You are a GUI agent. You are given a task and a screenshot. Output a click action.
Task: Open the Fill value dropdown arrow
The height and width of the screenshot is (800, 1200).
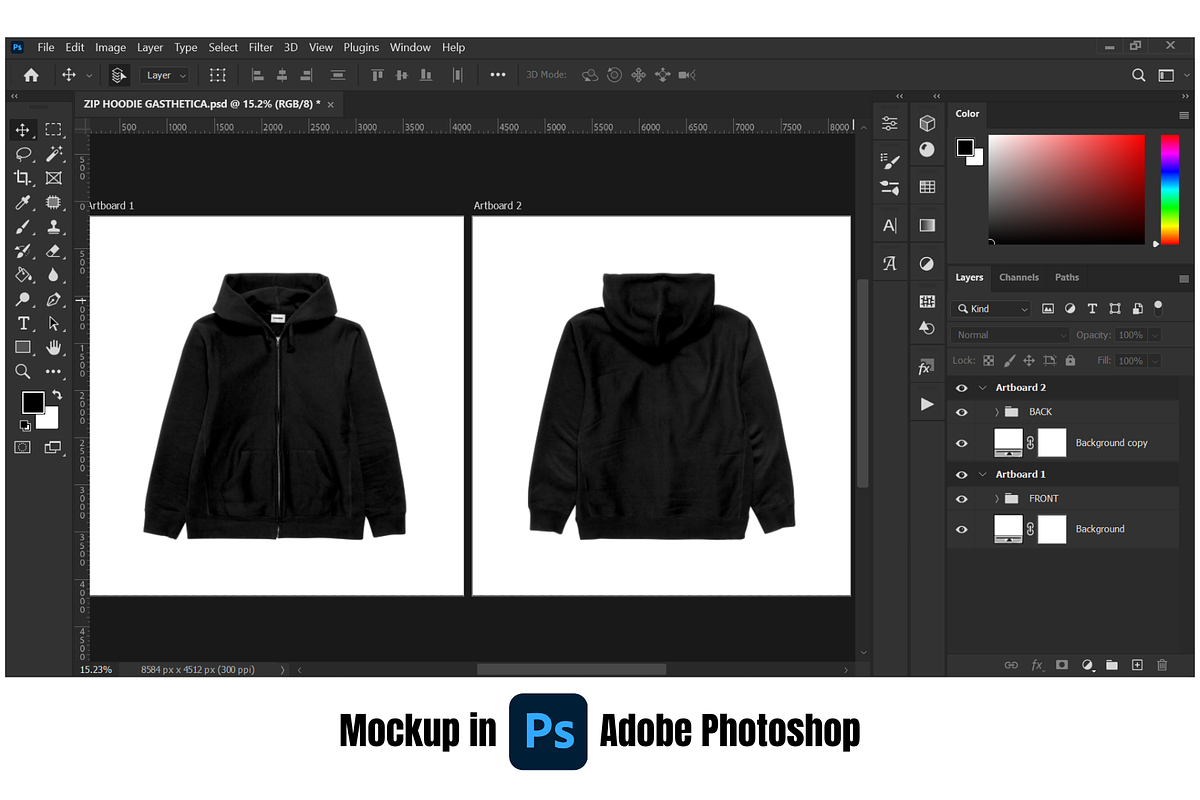coord(1155,360)
